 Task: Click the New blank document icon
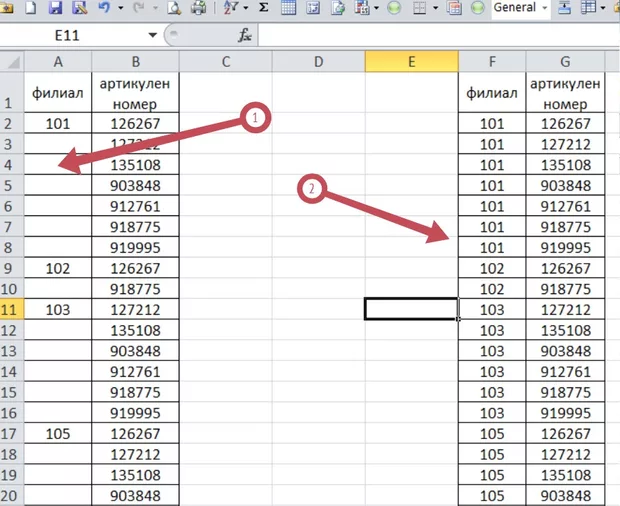[x=31, y=8]
